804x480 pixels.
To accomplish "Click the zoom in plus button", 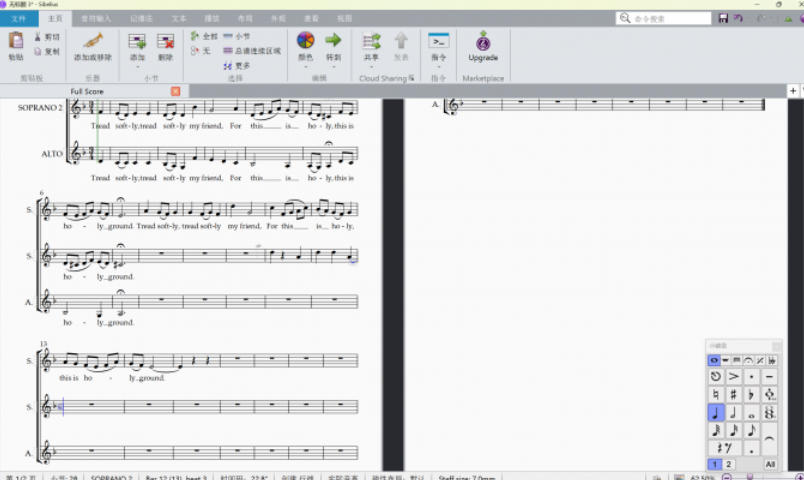I will (799, 477).
